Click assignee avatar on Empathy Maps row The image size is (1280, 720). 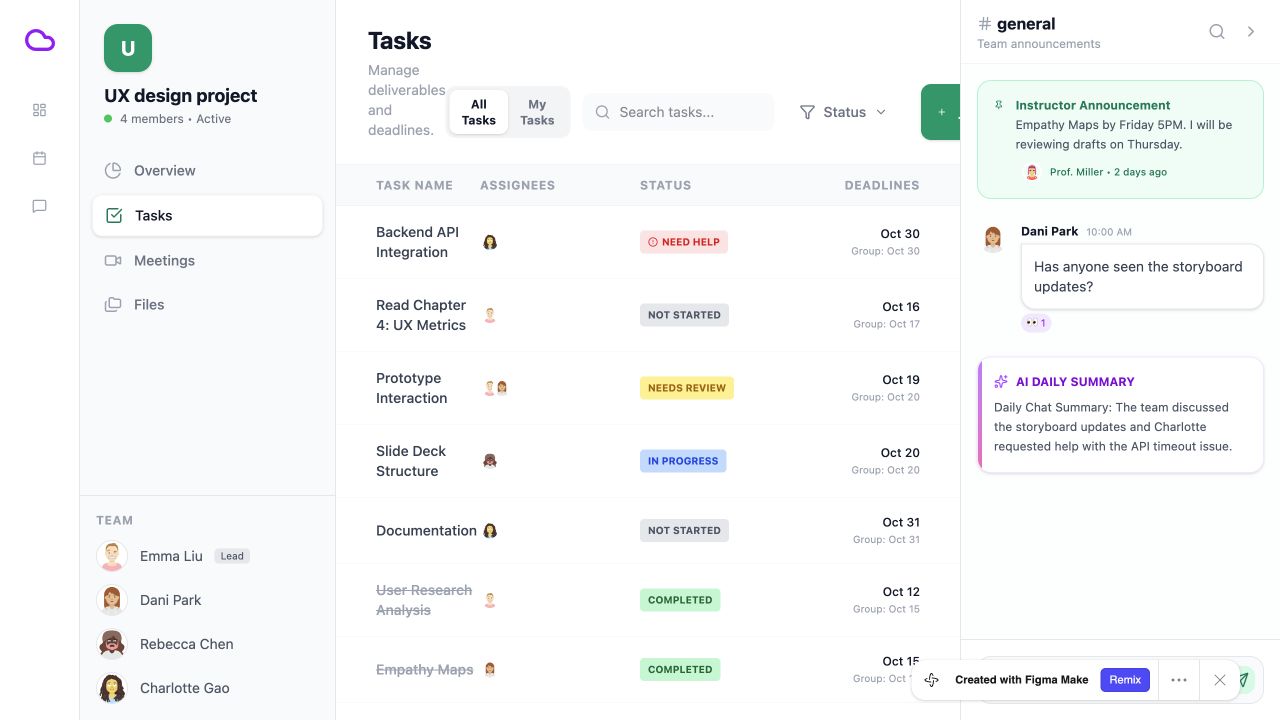click(490, 670)
